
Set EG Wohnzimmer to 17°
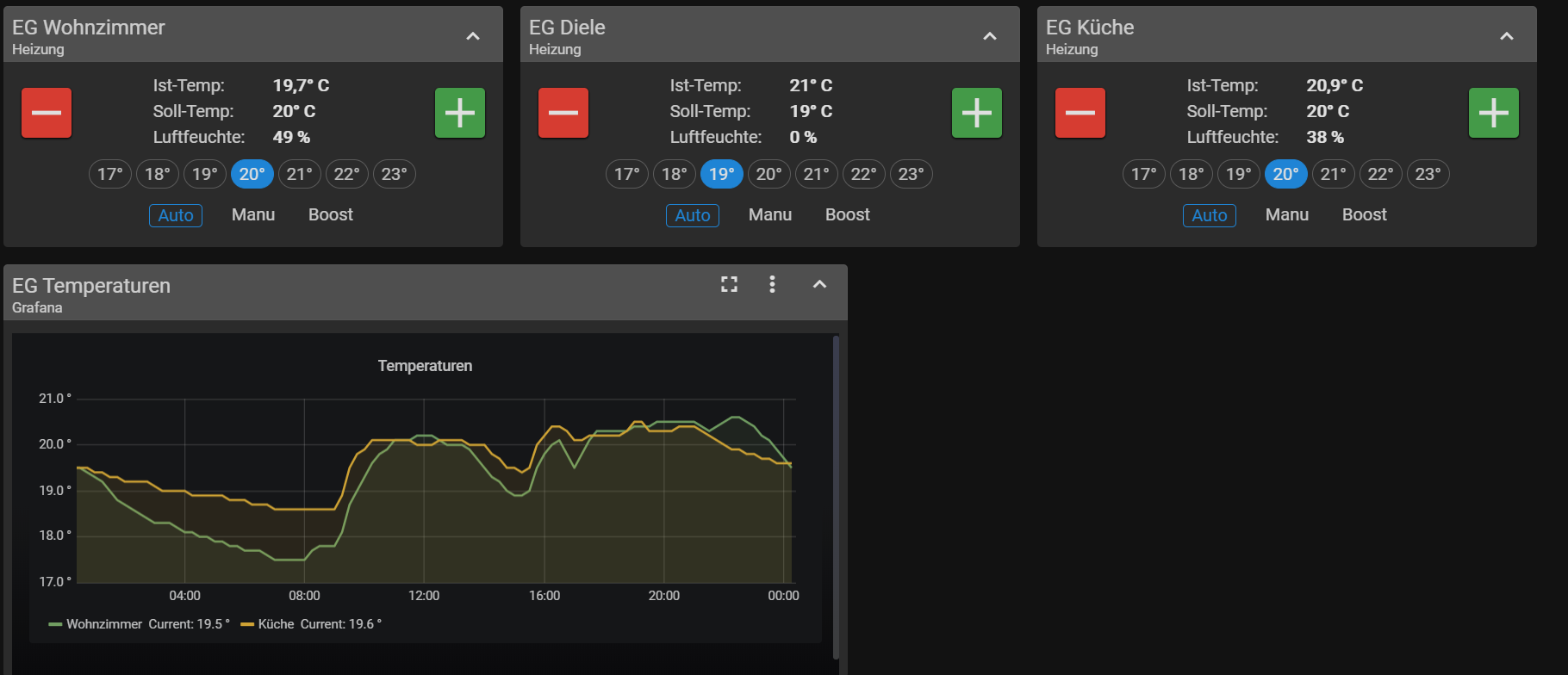(110, 174)
